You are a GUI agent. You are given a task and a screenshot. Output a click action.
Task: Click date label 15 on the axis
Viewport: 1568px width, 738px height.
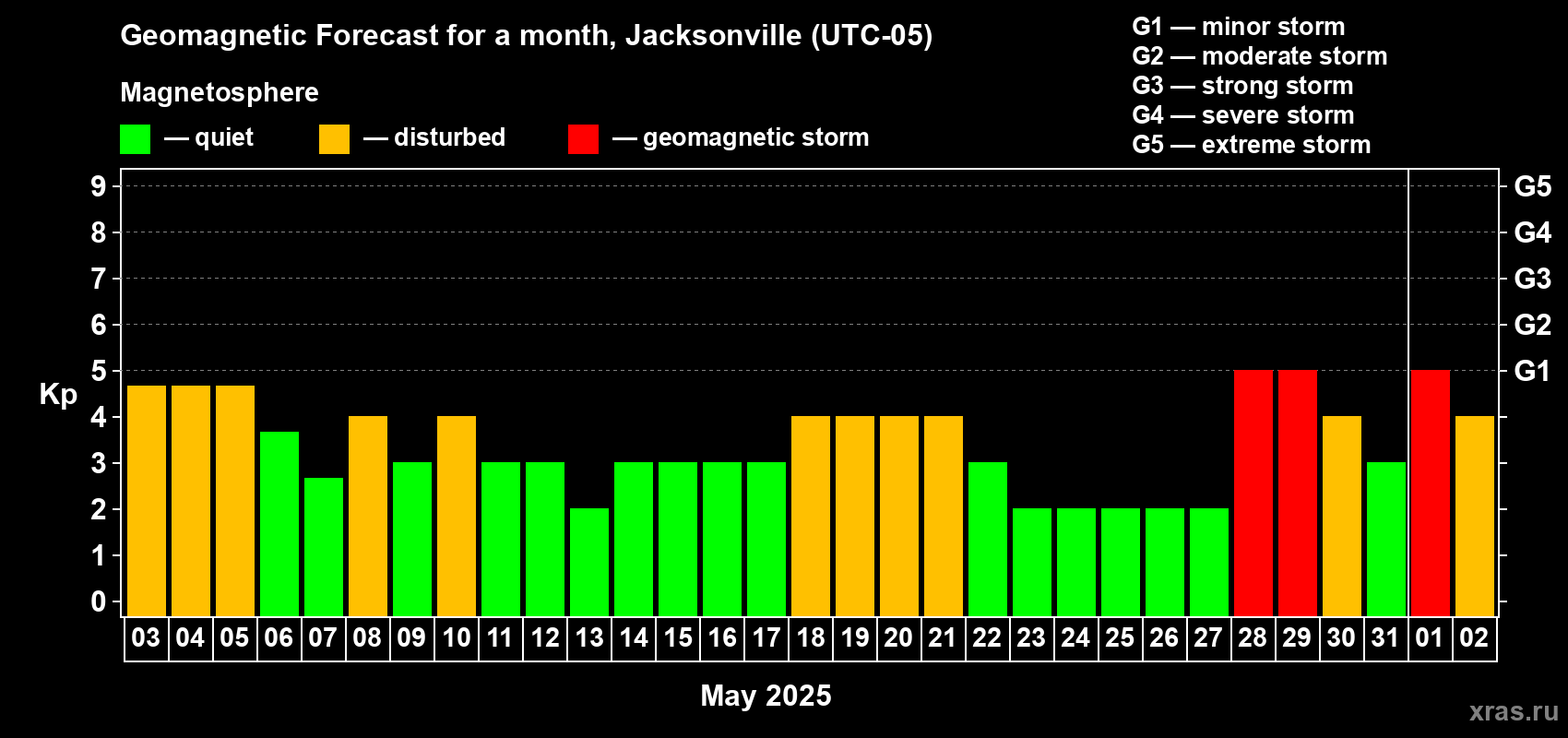click(x=678, y=637)
